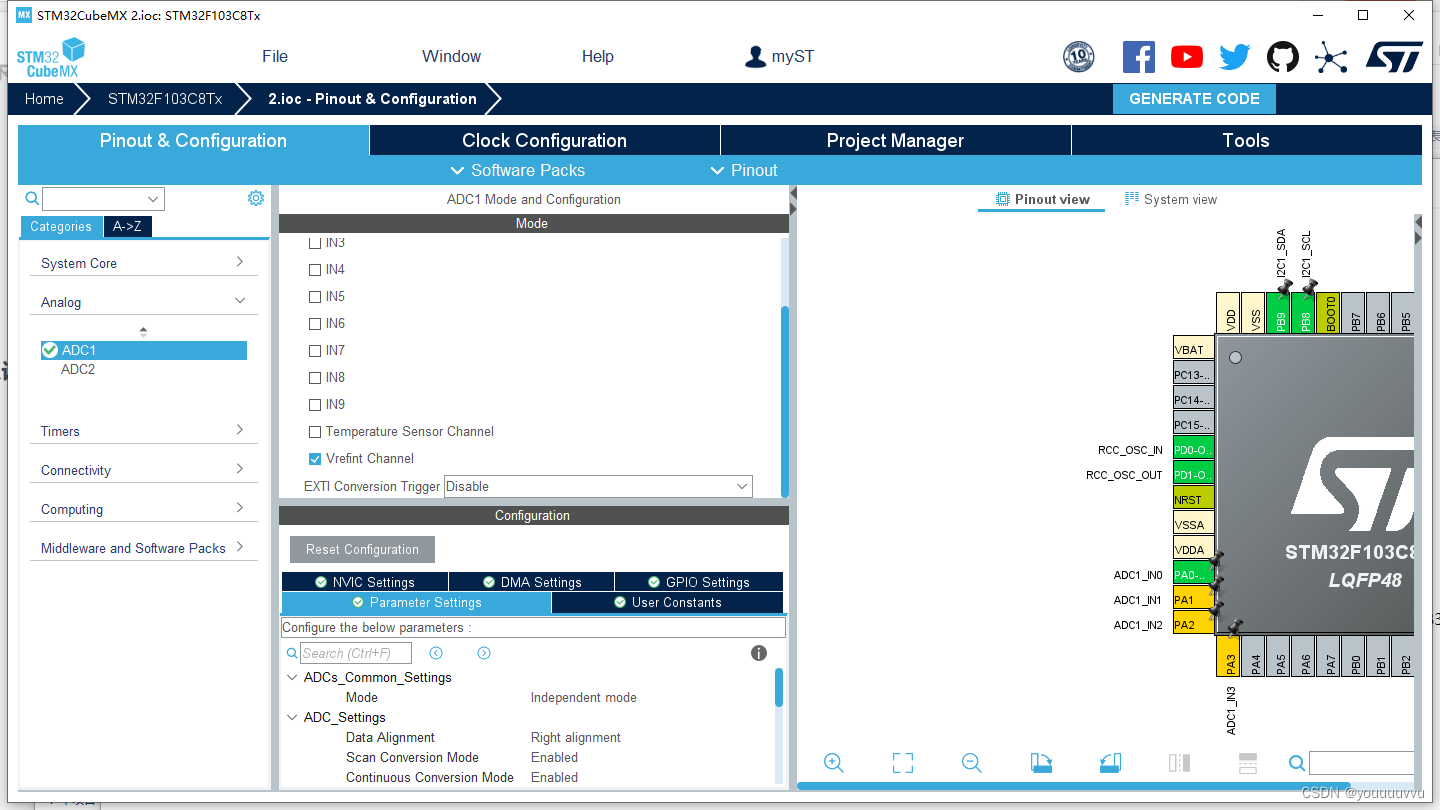The image size is (1440, 810).
Task: Click the 10-year anniversary badge icon
Action: [1078, 57]
